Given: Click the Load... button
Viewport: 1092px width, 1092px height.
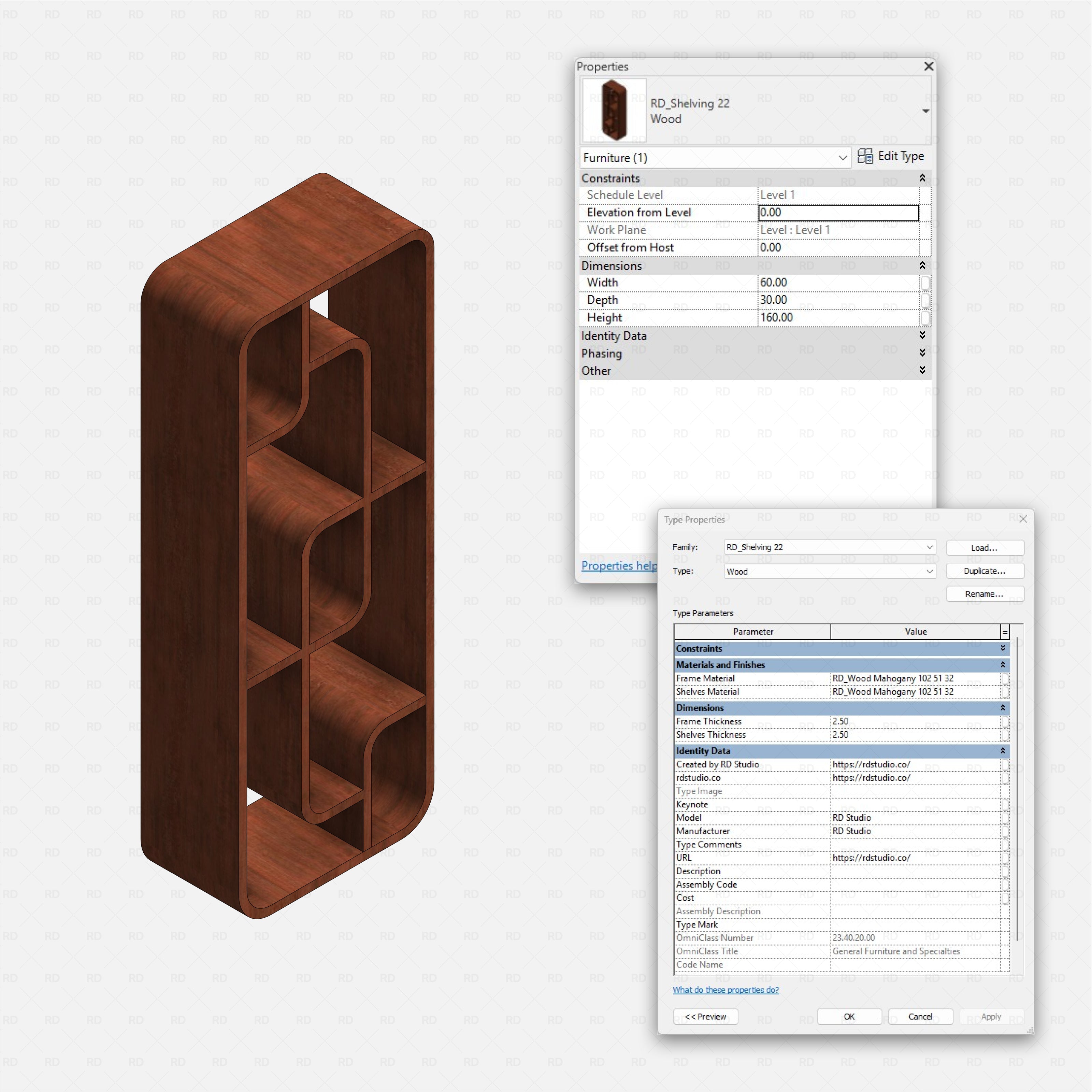Looking at the screenshot, I should click(x=985, y=548).
